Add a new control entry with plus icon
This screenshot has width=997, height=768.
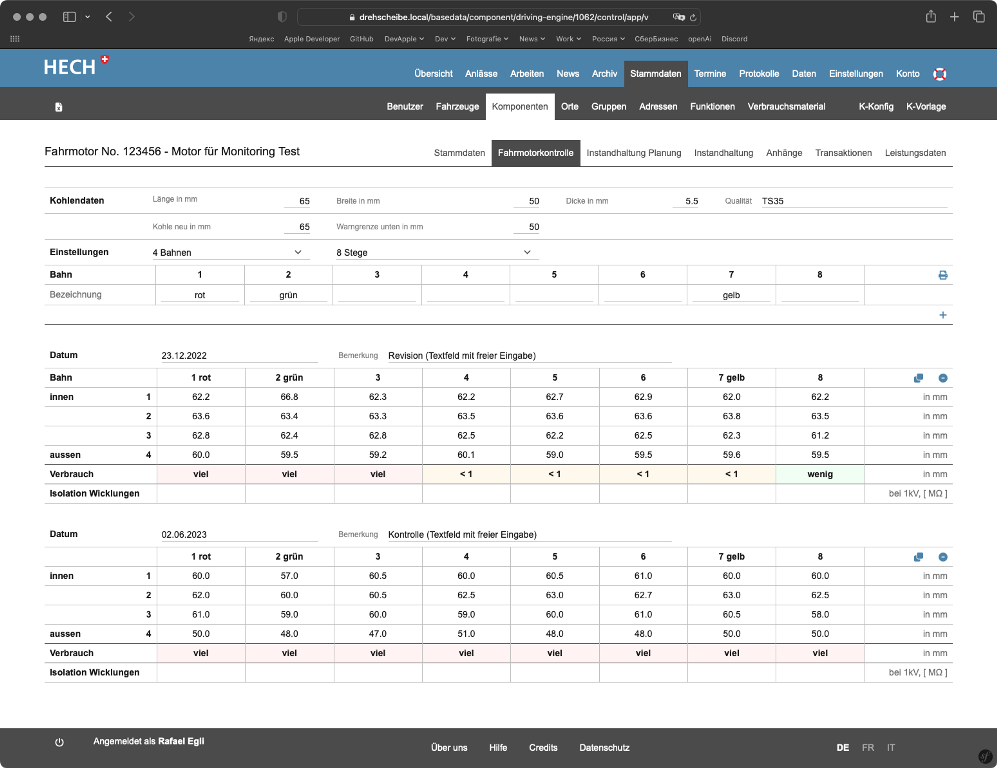942,315
